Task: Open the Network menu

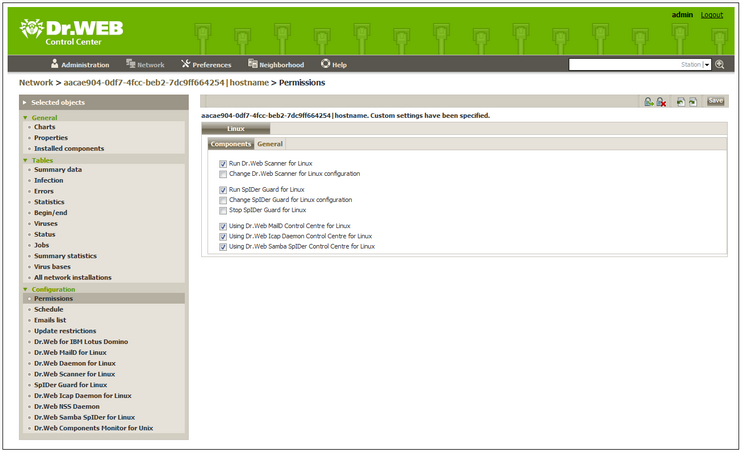Action: (145, 64)
